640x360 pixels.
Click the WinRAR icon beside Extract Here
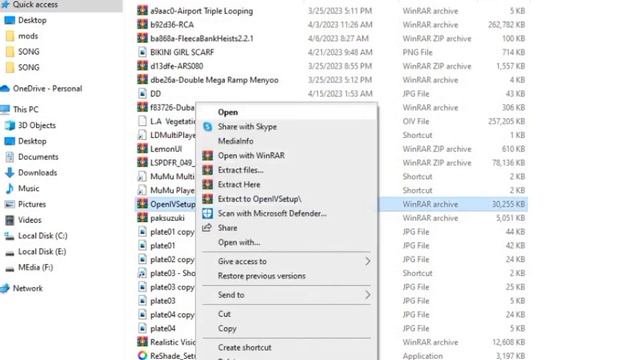207,184
